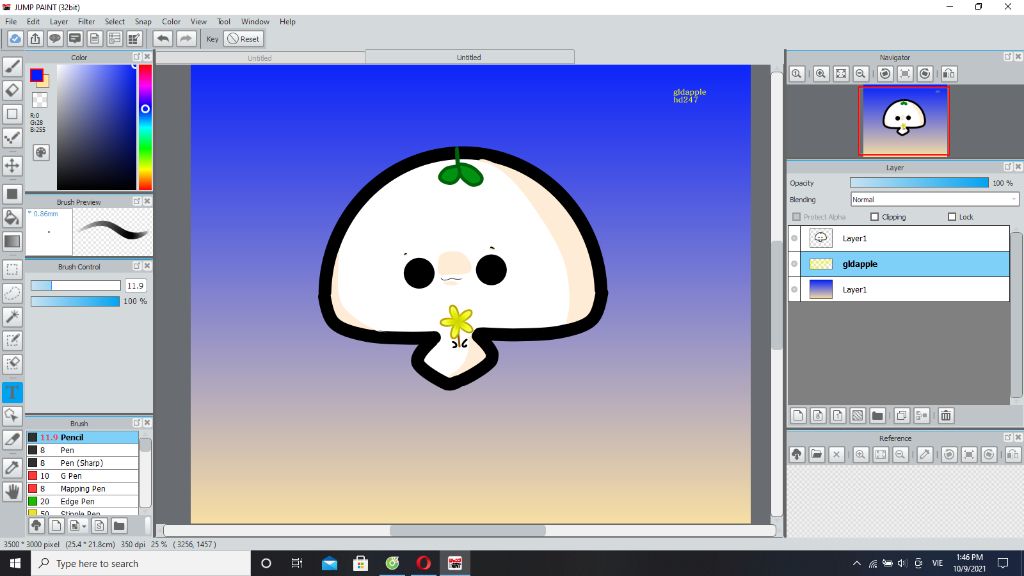
Task: Open the Window menu
Action: click(255, 22)
